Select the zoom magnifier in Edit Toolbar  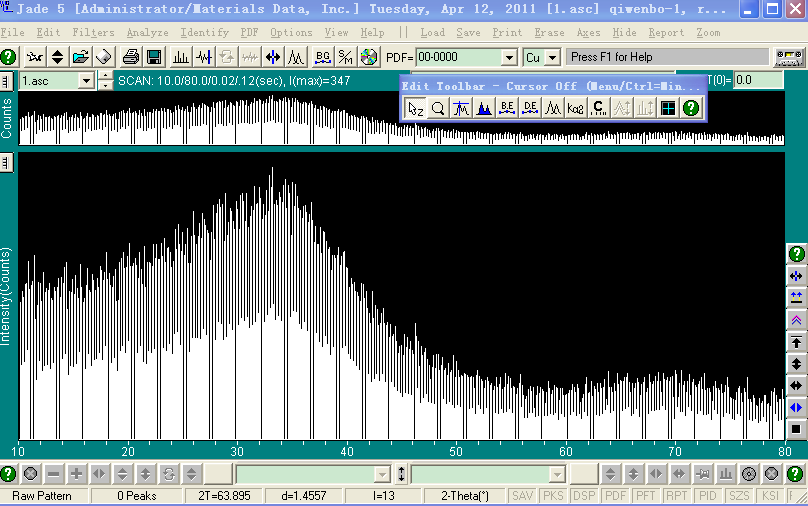pyautogui.click(x=437, y=108)
